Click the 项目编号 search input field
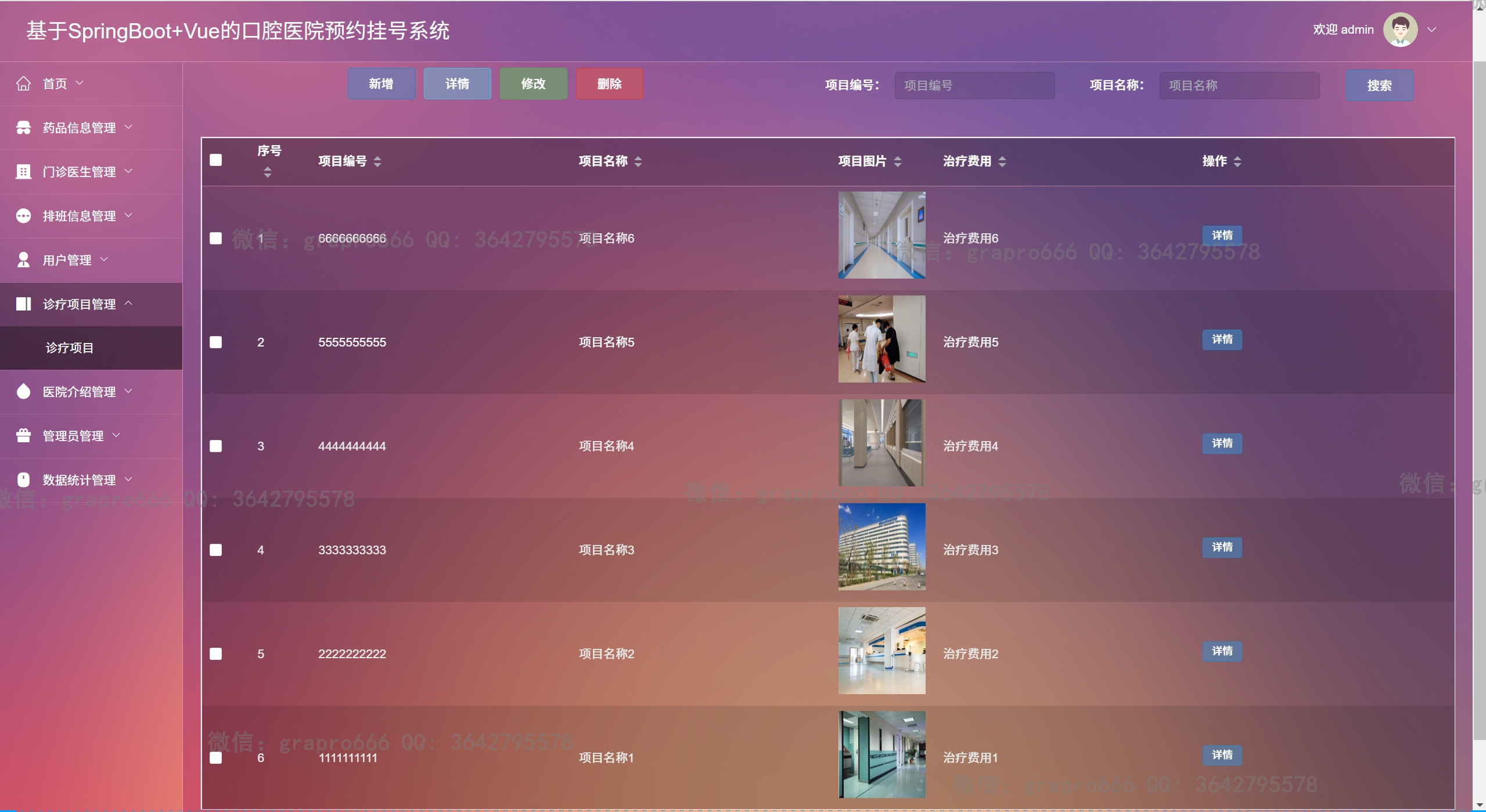Viewport: 1486px width, 812px height. (974, 85)
